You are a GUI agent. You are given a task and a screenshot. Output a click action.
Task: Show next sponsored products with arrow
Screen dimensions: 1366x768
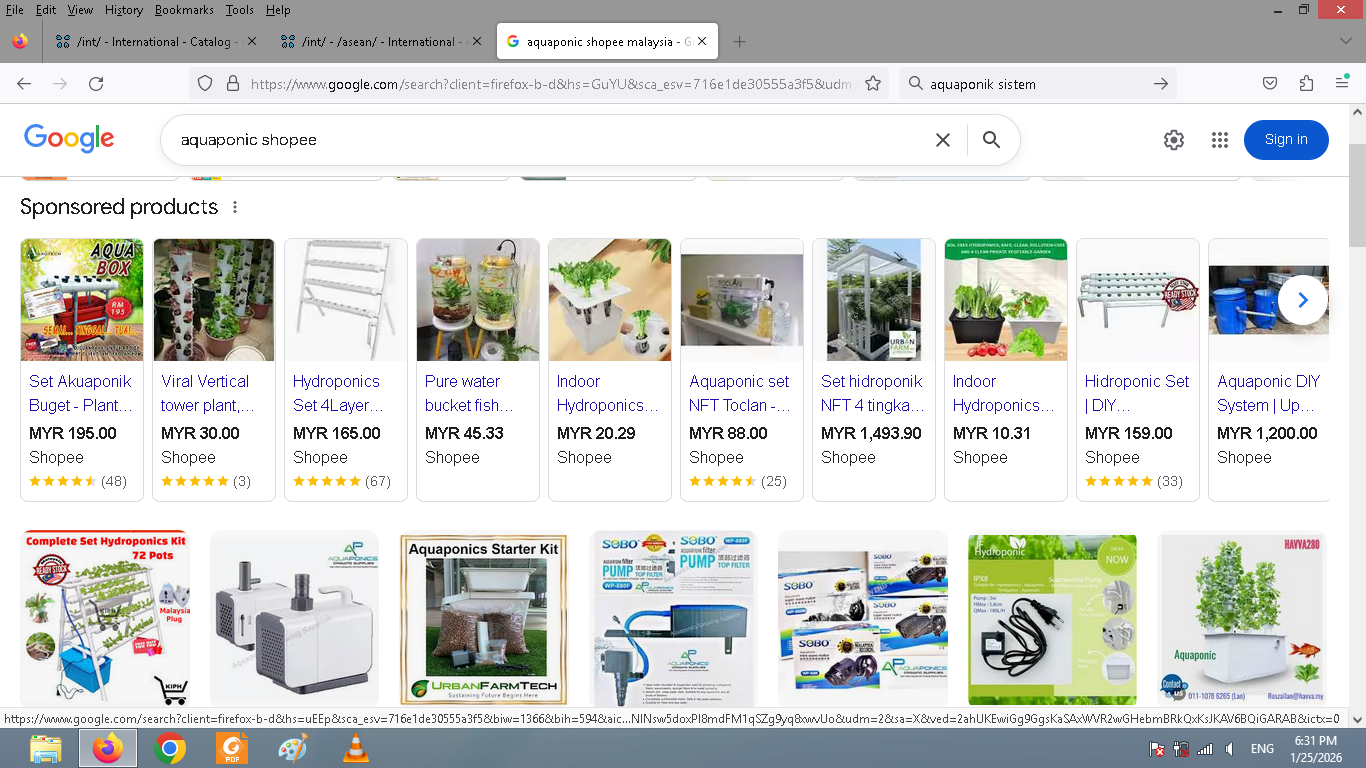click(1302, 300)
